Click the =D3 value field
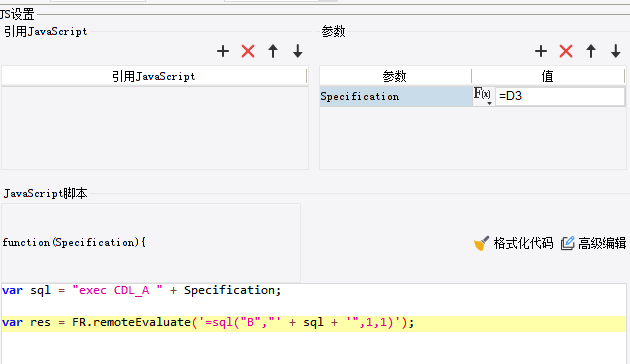The height and width of the screenshot is (364, 630). point(560,96)
